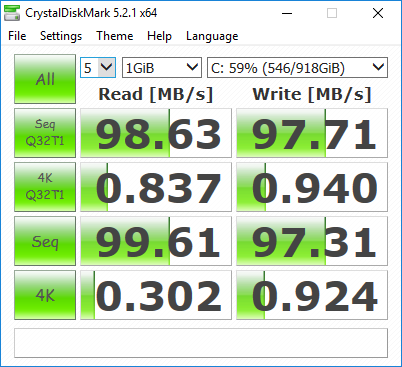Click the Seq Q32T1 write result 97.71
This screenshot has height=367, width=402.
312,133
